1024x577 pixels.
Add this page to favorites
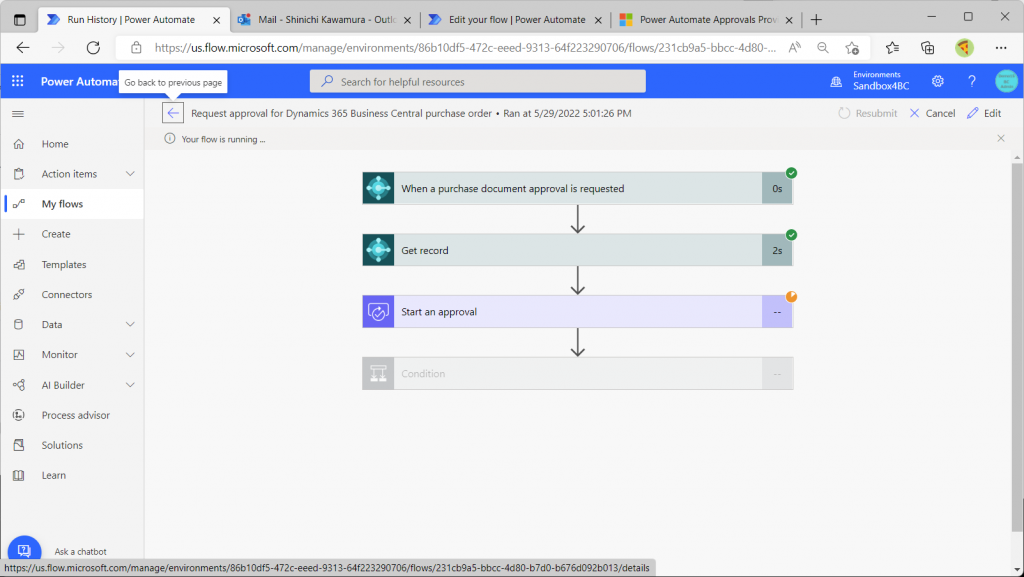852,48
